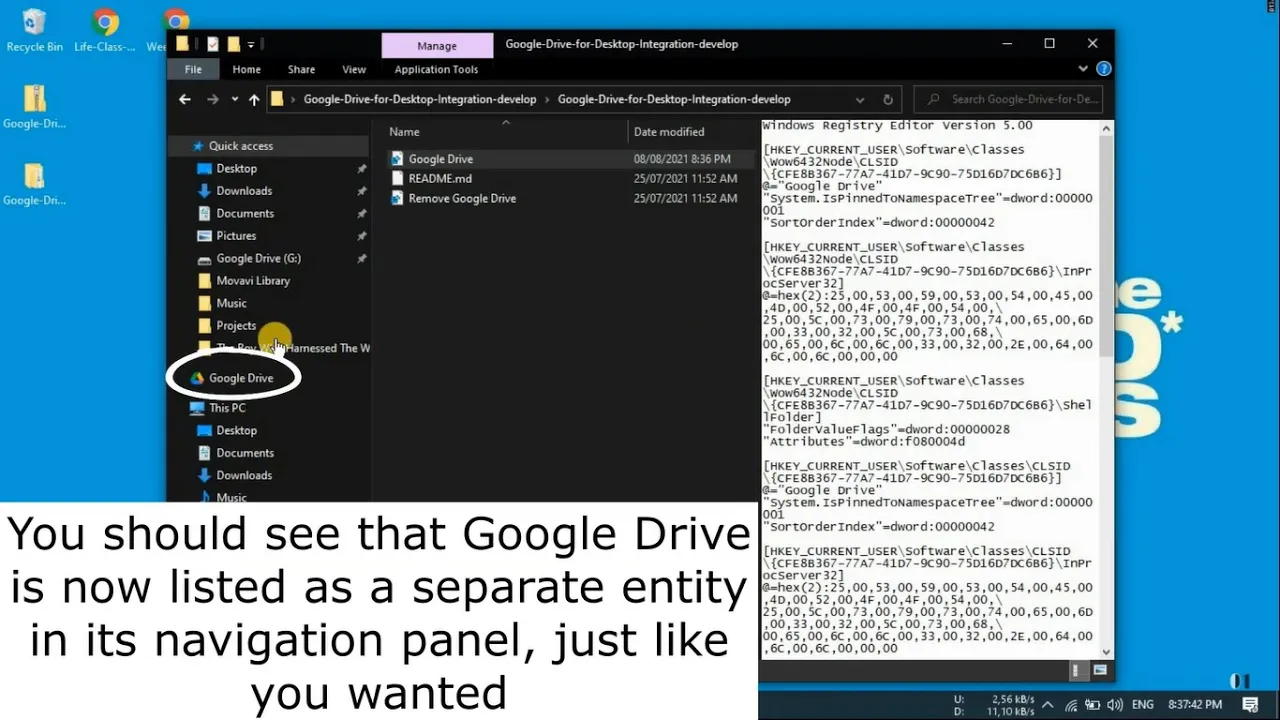This screenshot has width=1280, height=720.
Task: Open Desktop under This PC
Action: pos(236,430)
